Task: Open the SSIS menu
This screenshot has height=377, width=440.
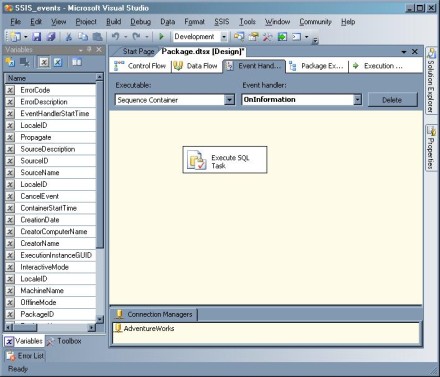Action: point(222,22)
